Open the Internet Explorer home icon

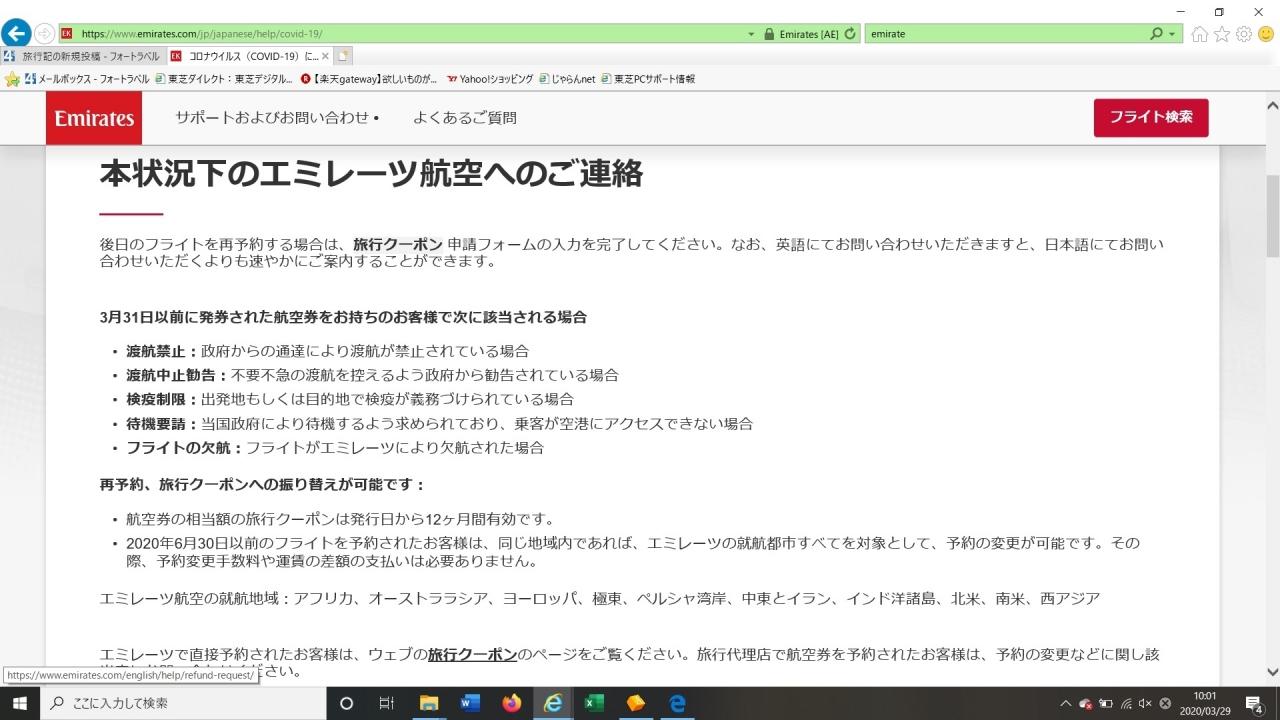[1200, 34]
